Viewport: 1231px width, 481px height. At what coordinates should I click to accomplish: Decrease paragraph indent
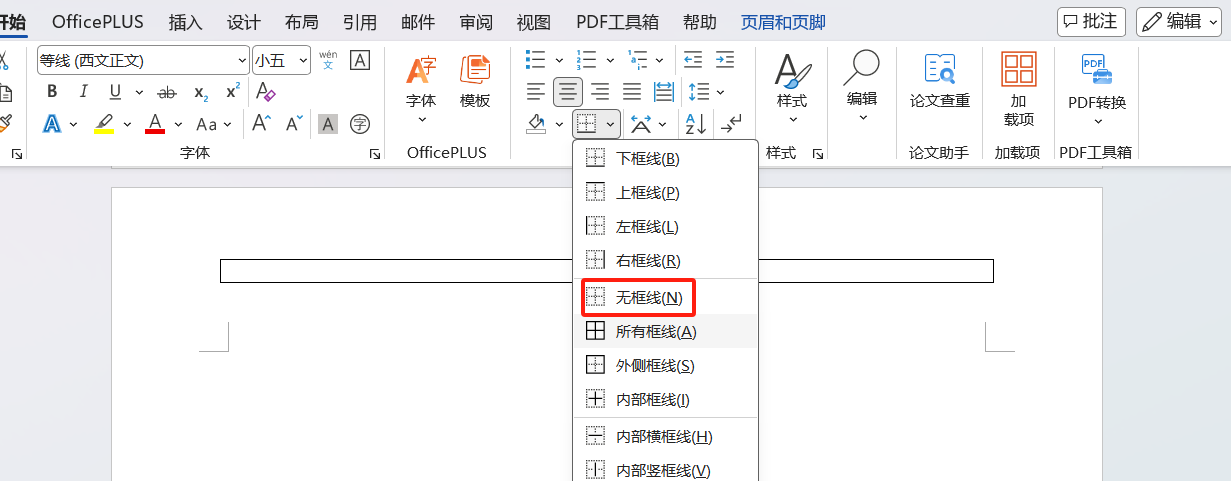693,60
